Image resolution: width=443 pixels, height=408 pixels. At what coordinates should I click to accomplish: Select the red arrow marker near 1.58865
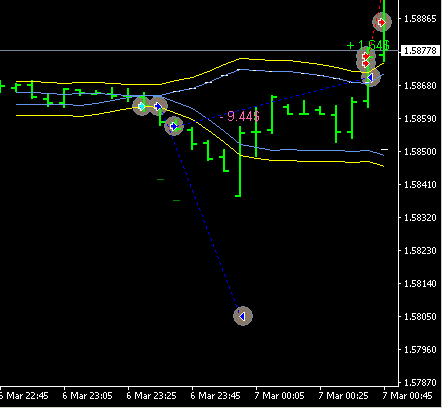click(382, 22)
